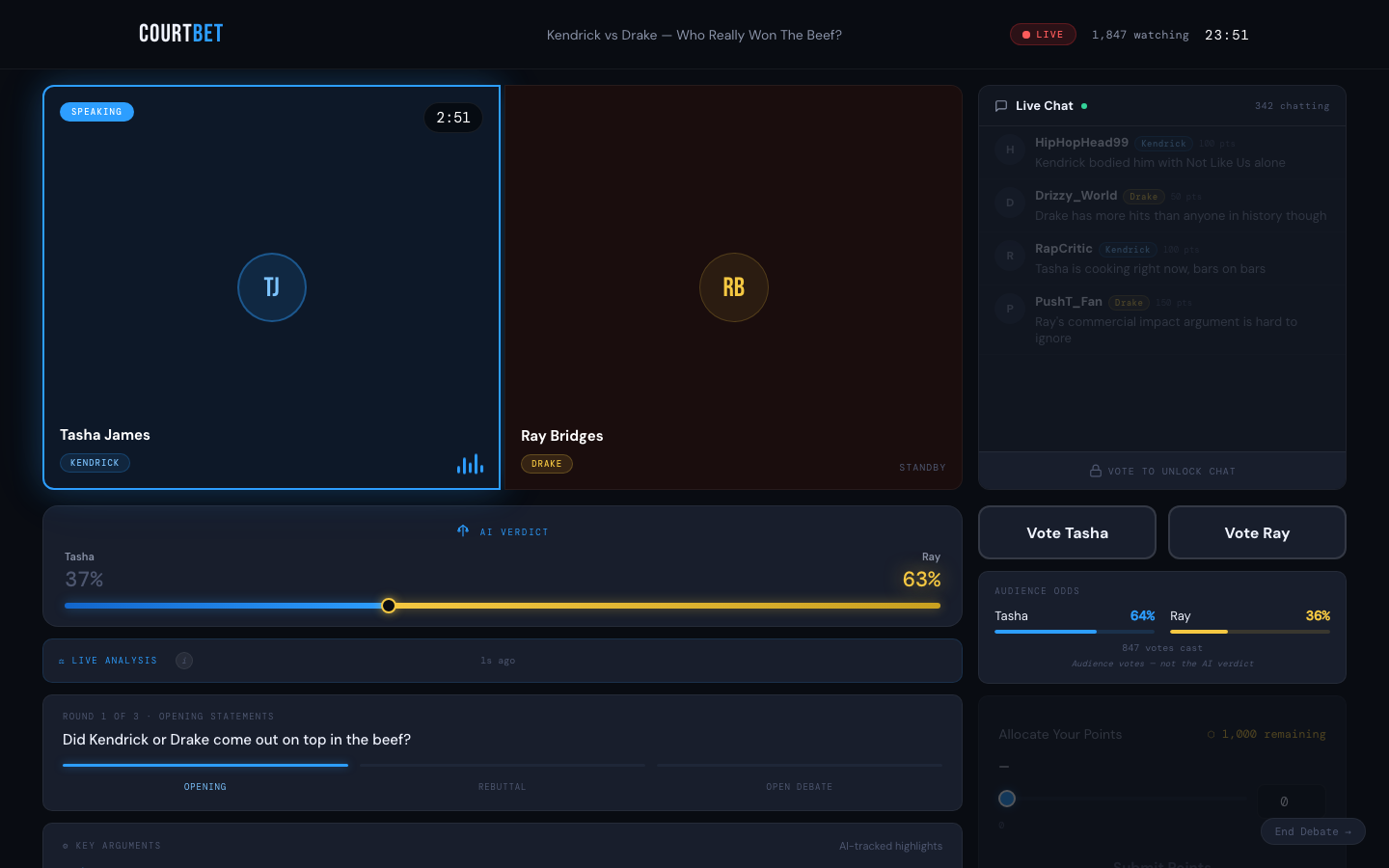Click the scale icon before Live Analysis
Screen dimensions: 1389x868
(x=62, y=661)
